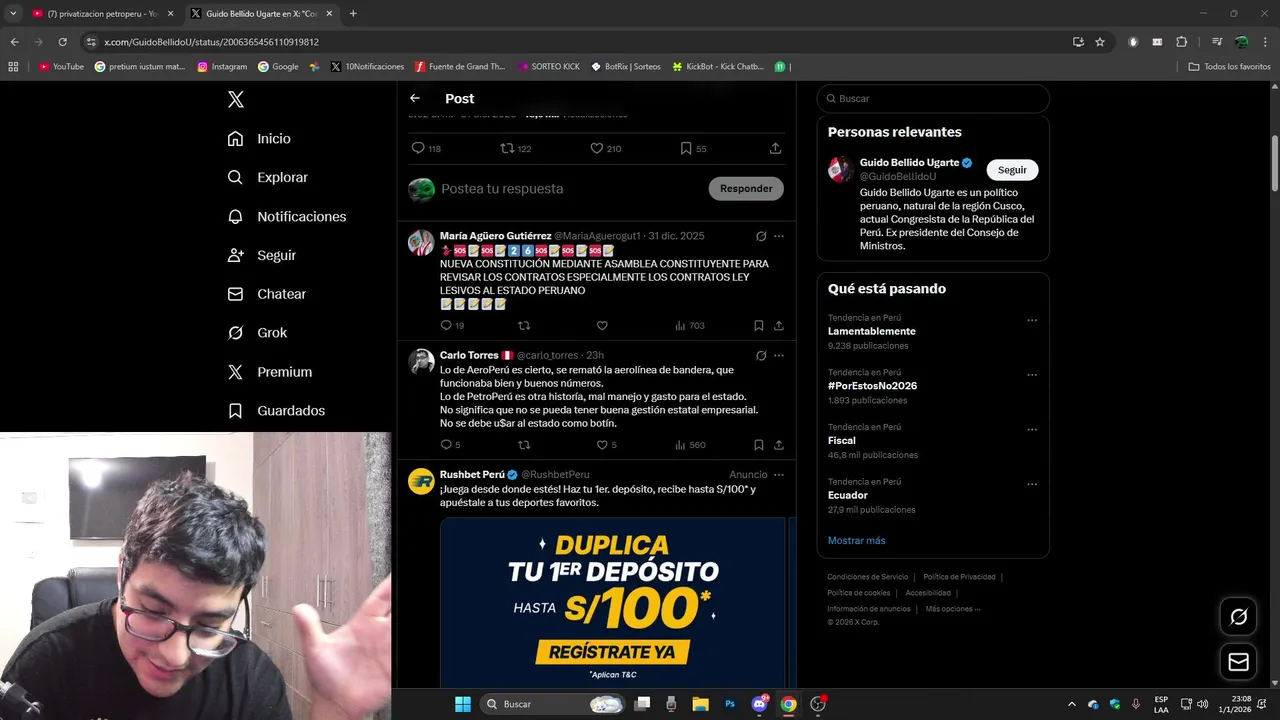Open Photoshop from the taskbar

click(730, 704)
